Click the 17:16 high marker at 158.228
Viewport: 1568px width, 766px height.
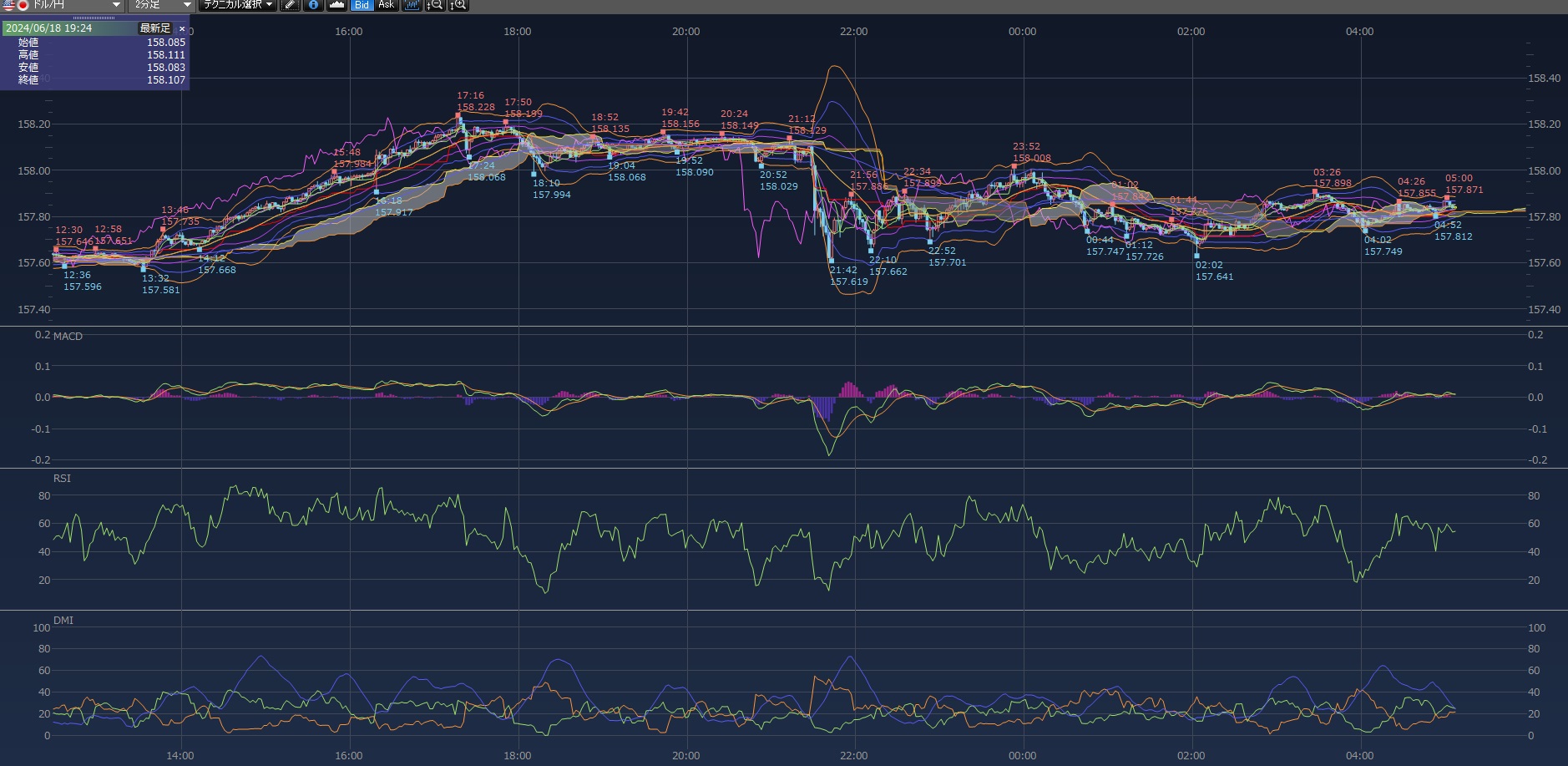459,114
